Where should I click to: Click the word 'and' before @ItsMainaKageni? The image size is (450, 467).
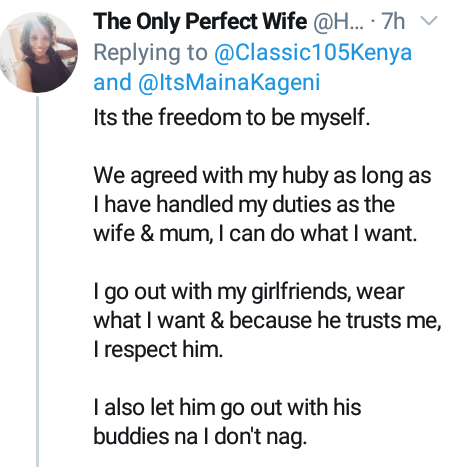click(112, 82)
